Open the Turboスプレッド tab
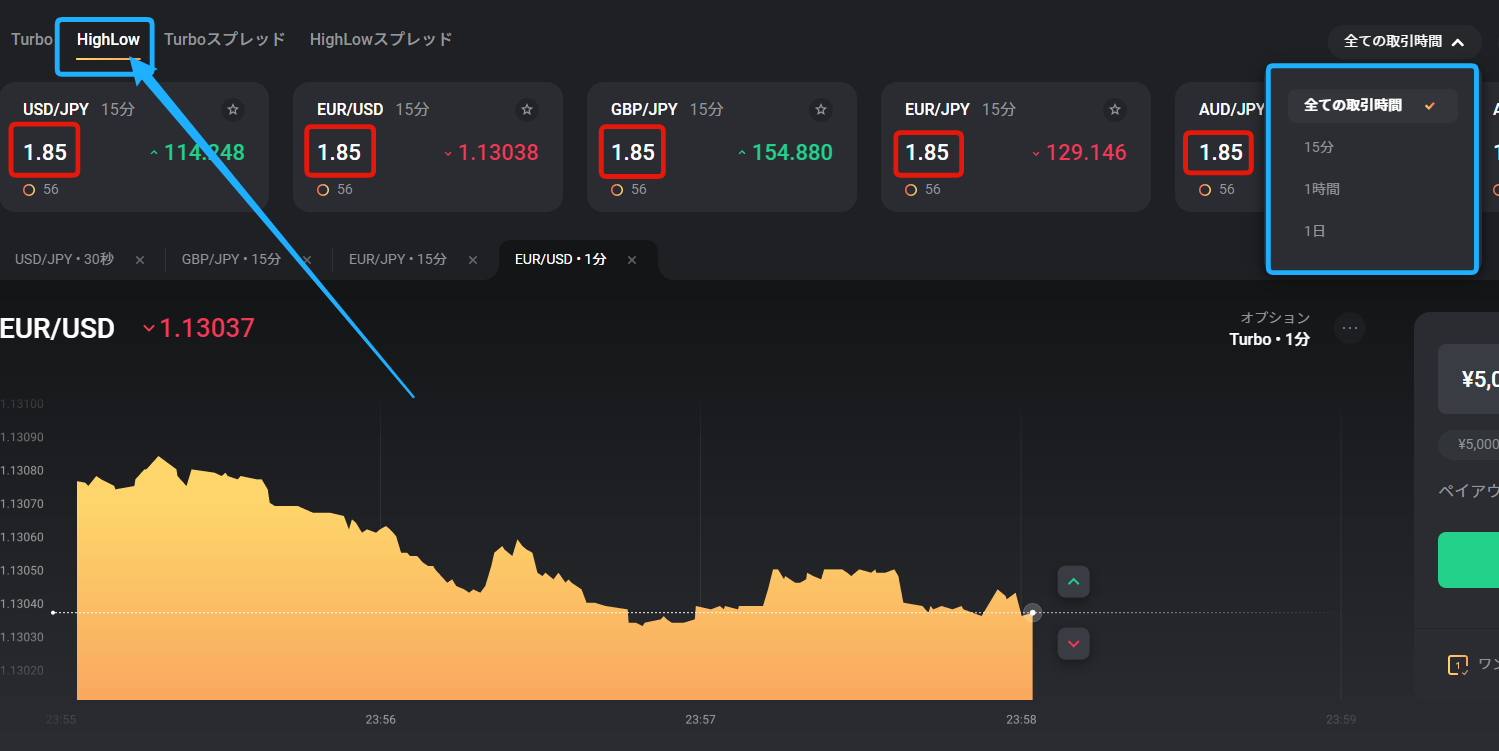This screenshot has width=1499, height=751. (x=225, y=39)
